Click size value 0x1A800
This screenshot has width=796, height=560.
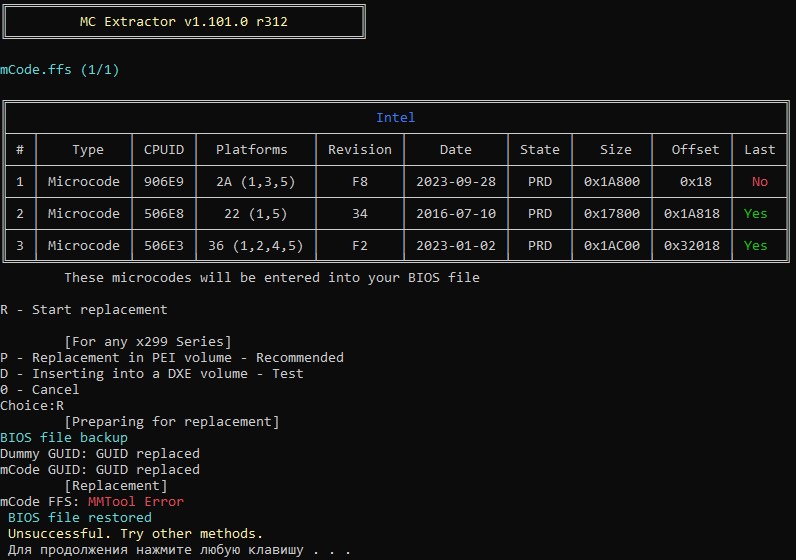pyautogui.click(x=612, y=182)
